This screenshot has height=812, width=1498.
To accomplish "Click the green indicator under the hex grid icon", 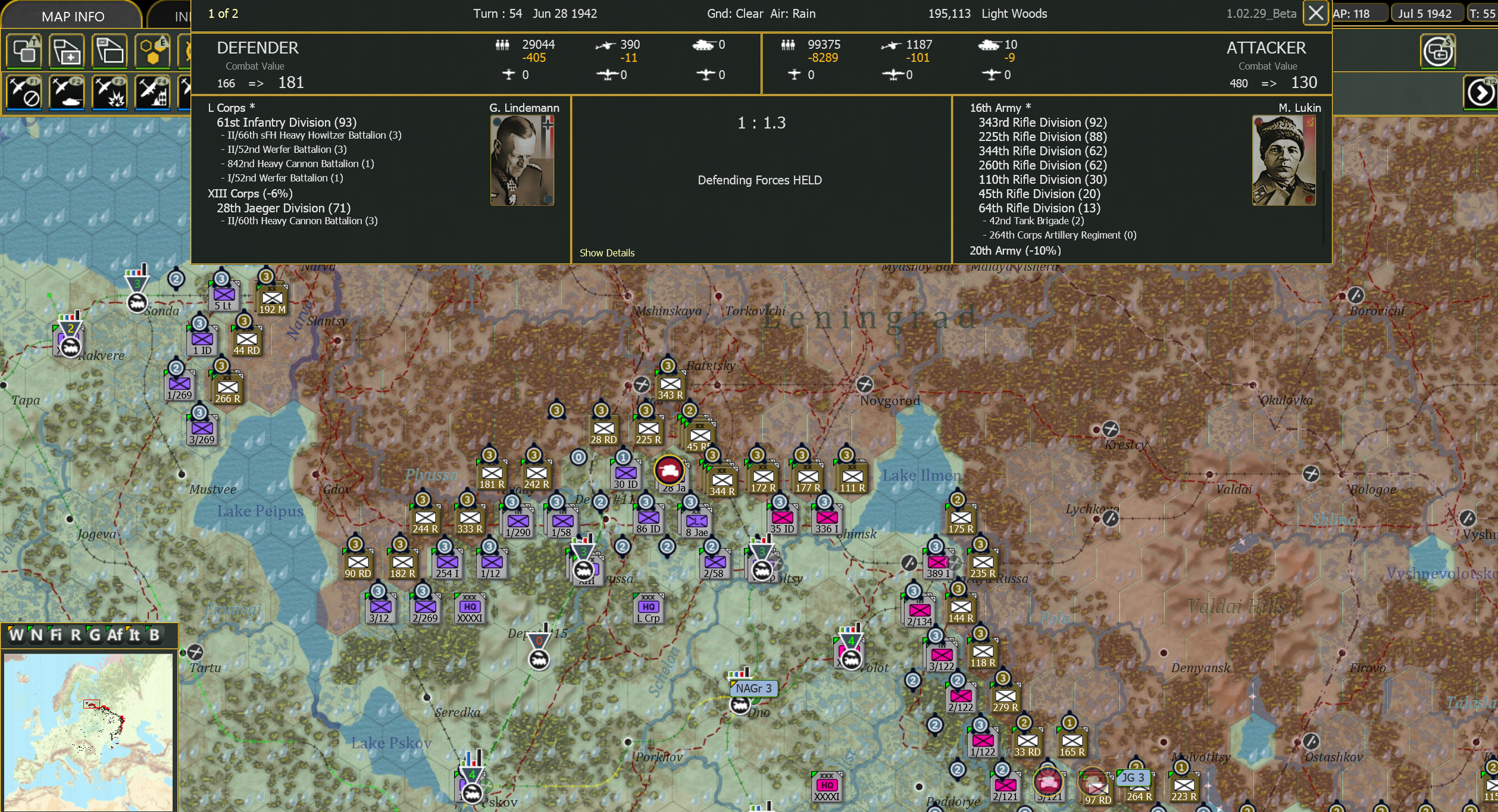I will click(x=152, y=68).
